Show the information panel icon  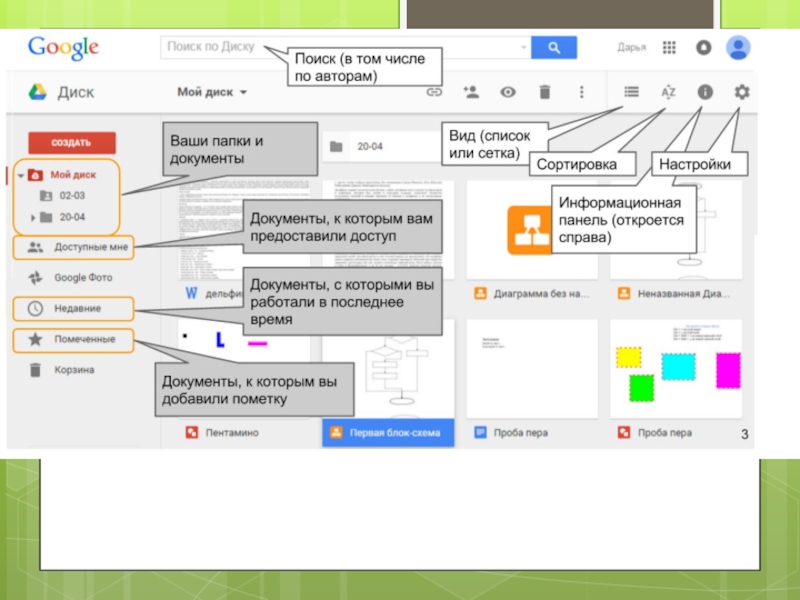coord(705,92)
